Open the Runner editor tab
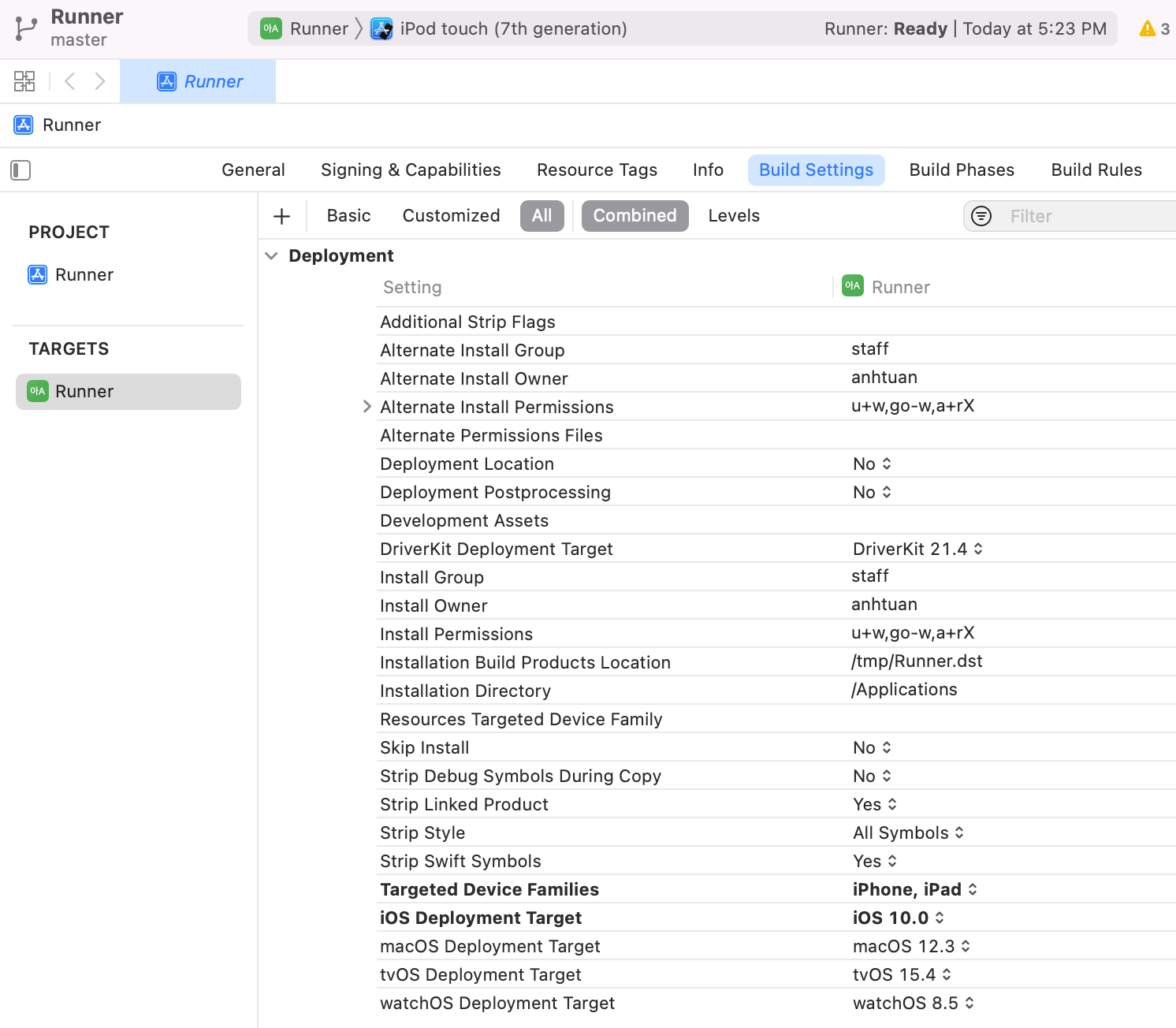The width and height of the screenshot is (1176, 1028). 198,81
